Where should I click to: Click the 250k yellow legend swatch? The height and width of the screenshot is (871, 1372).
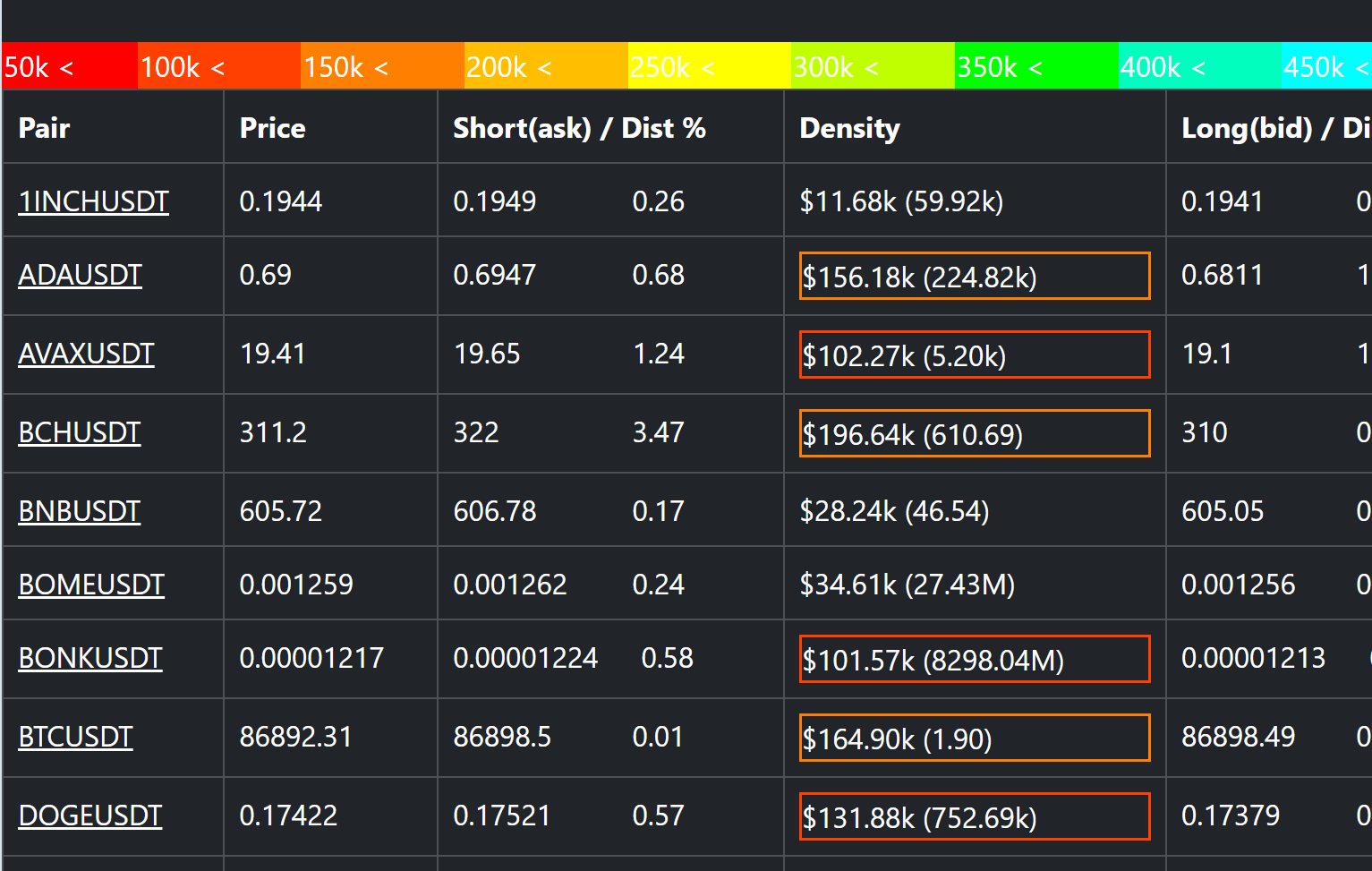coord(710,66)
